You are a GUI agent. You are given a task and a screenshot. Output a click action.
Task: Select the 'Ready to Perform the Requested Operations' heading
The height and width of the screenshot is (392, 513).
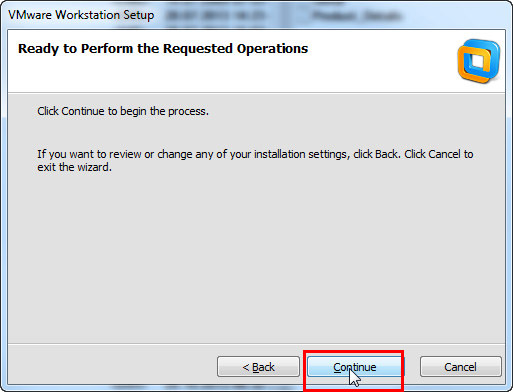163,49
